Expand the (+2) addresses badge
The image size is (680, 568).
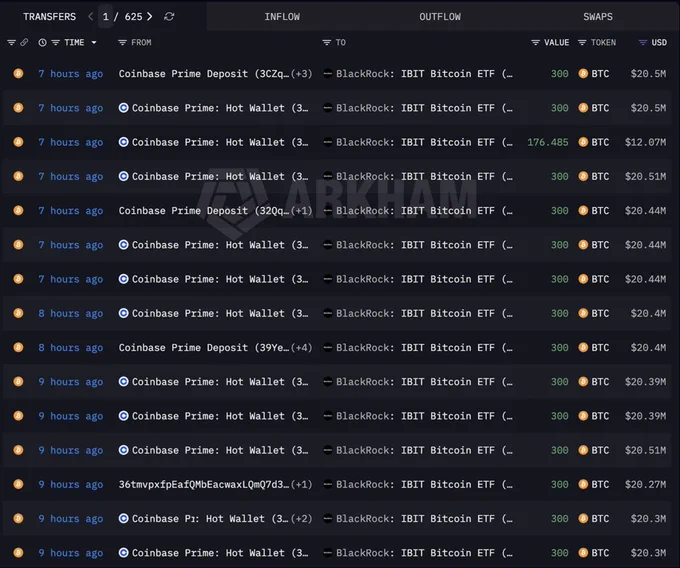coord(301,519)
